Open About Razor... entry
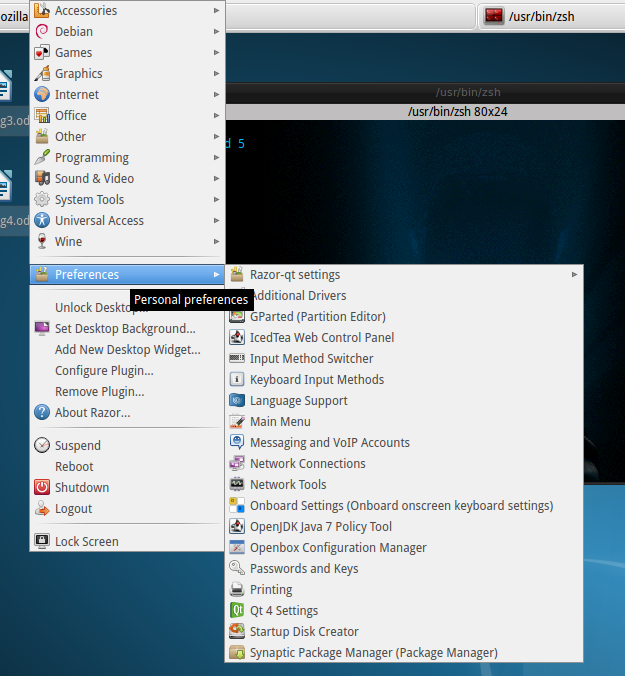The image size is (625, 676). tap(127, 413)
